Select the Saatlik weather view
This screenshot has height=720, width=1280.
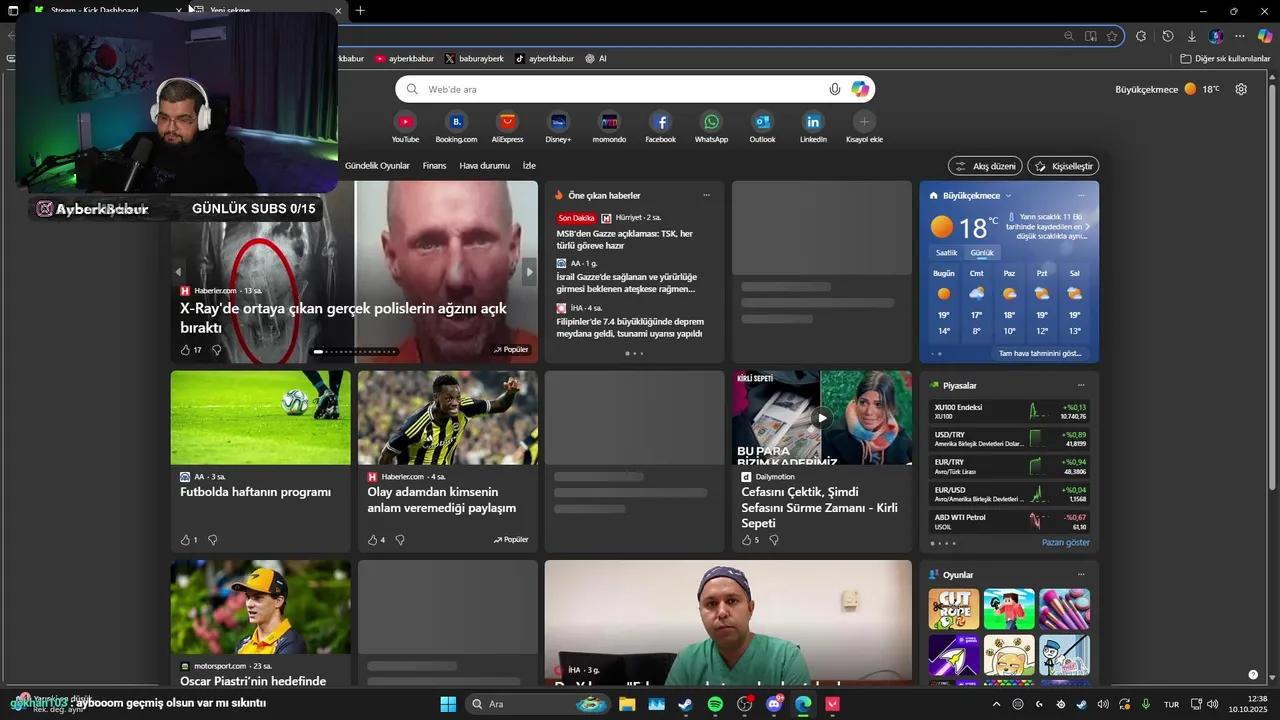pyautogui.click(x=946, y=253)
